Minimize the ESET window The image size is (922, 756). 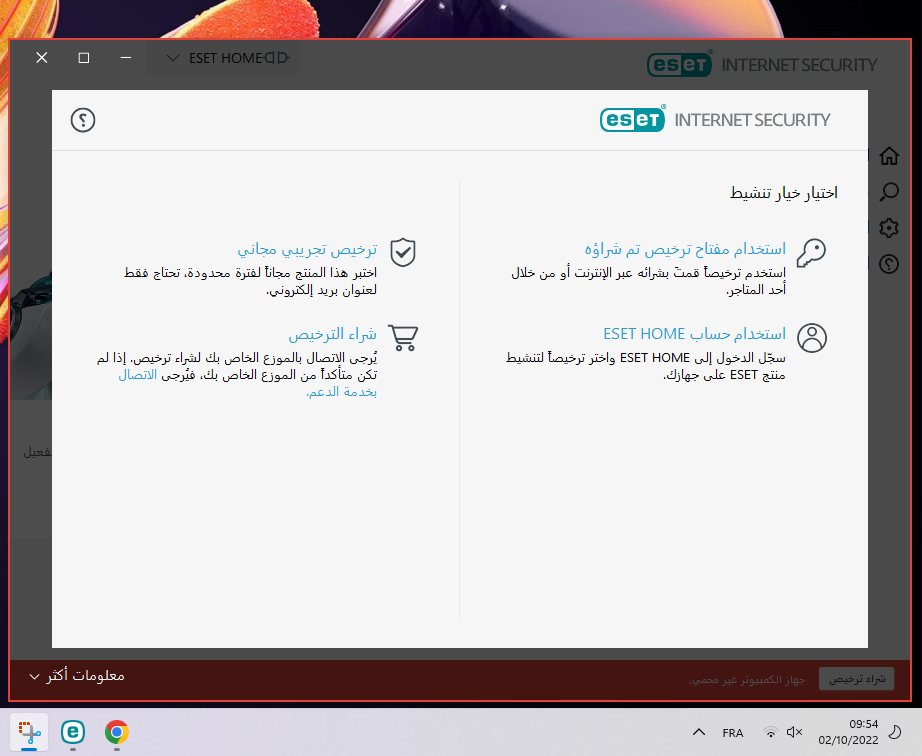(126, 58)
